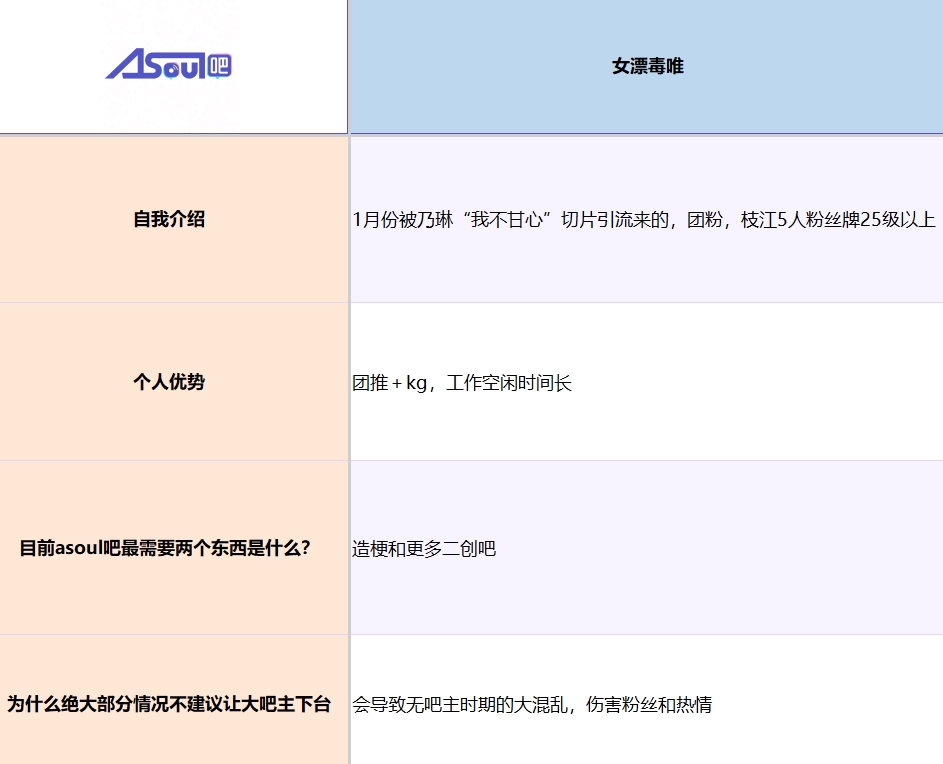The image size is (943, 764).
Task: Click the 团推+kg answer cell
Action: [x=647, y=382]
